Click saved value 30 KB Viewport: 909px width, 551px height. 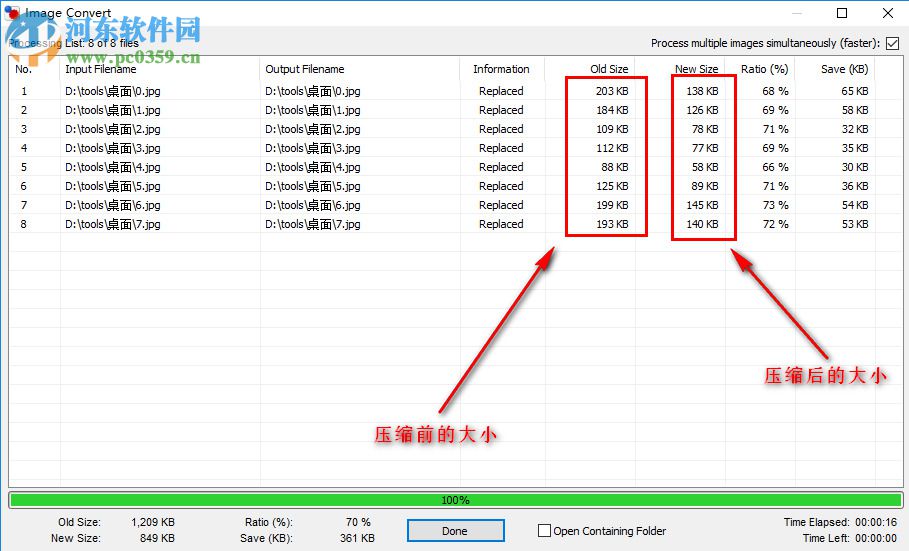(855, 167)
